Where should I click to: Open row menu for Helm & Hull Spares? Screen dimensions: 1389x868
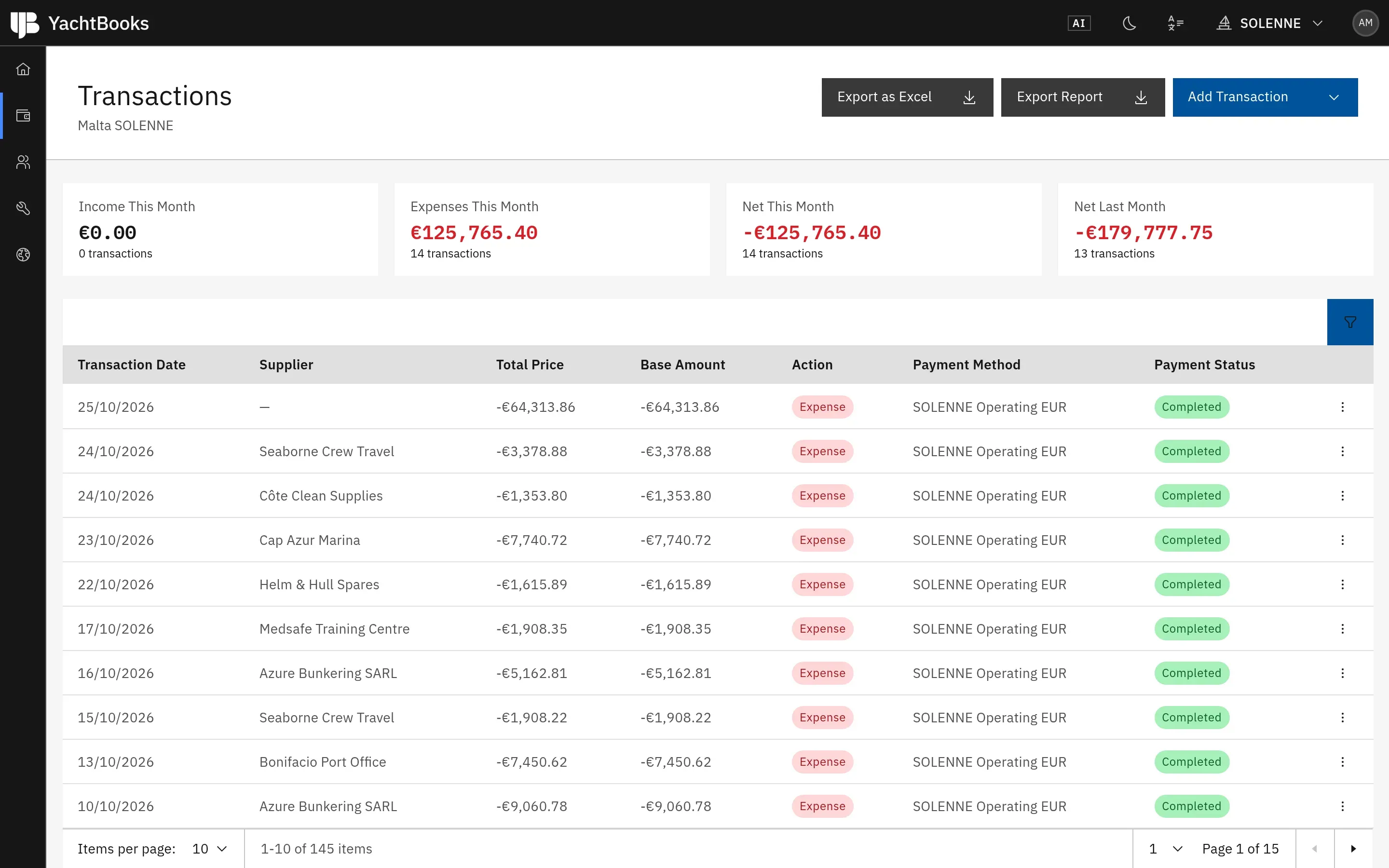[x=1342, y=584]
